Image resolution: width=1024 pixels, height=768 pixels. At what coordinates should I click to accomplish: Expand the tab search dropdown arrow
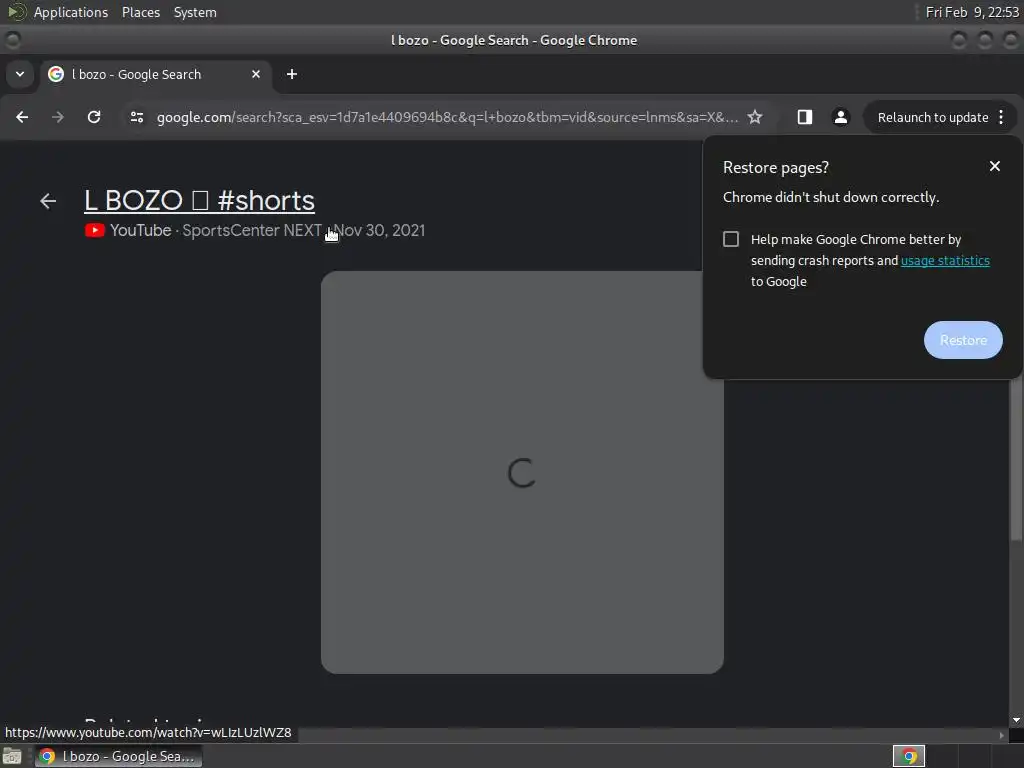[x=20, y=74]
